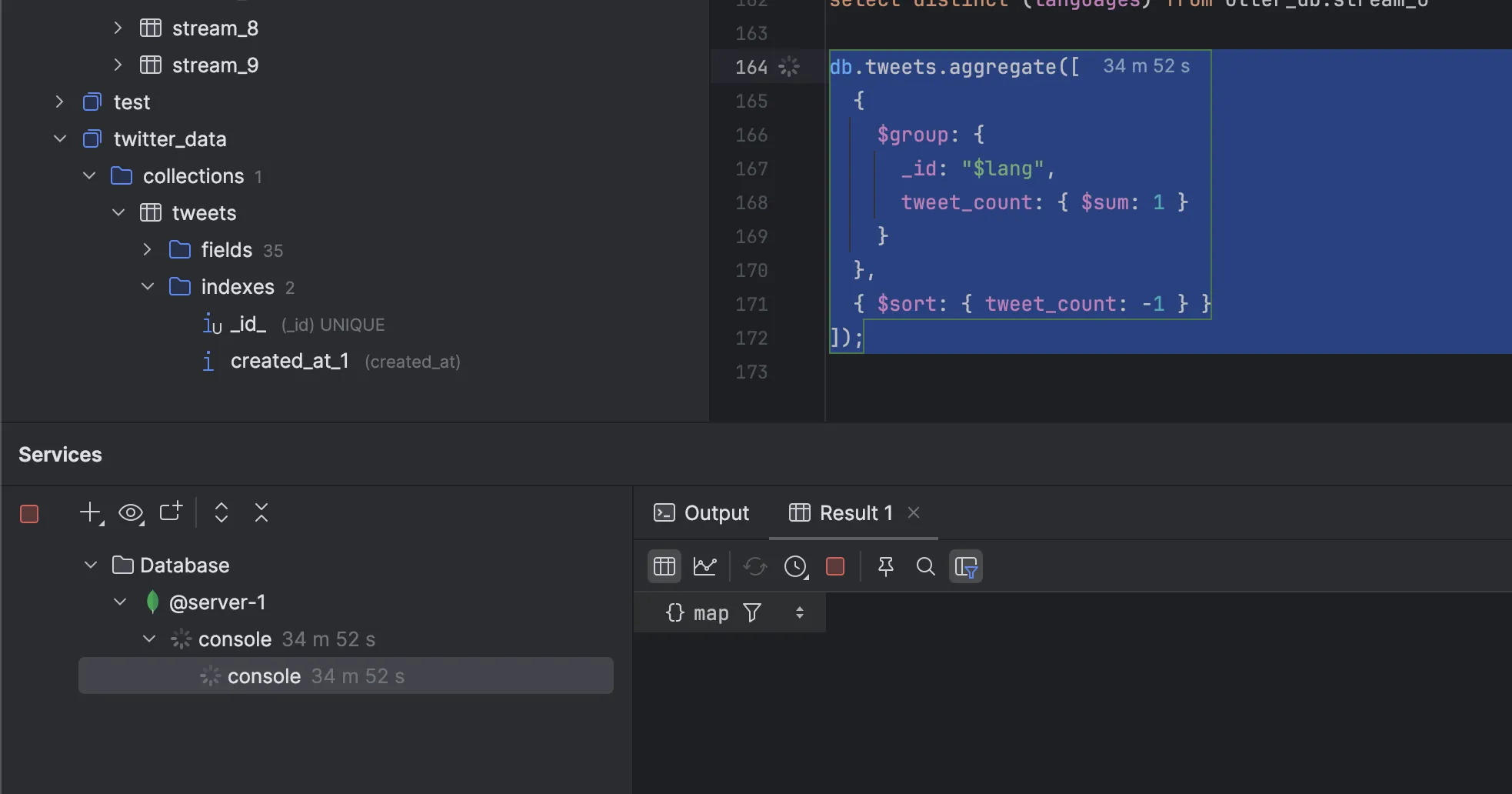Close the Result 1 tab
Viewport: 1512px width, 794px height.
[x=914, y=512]
